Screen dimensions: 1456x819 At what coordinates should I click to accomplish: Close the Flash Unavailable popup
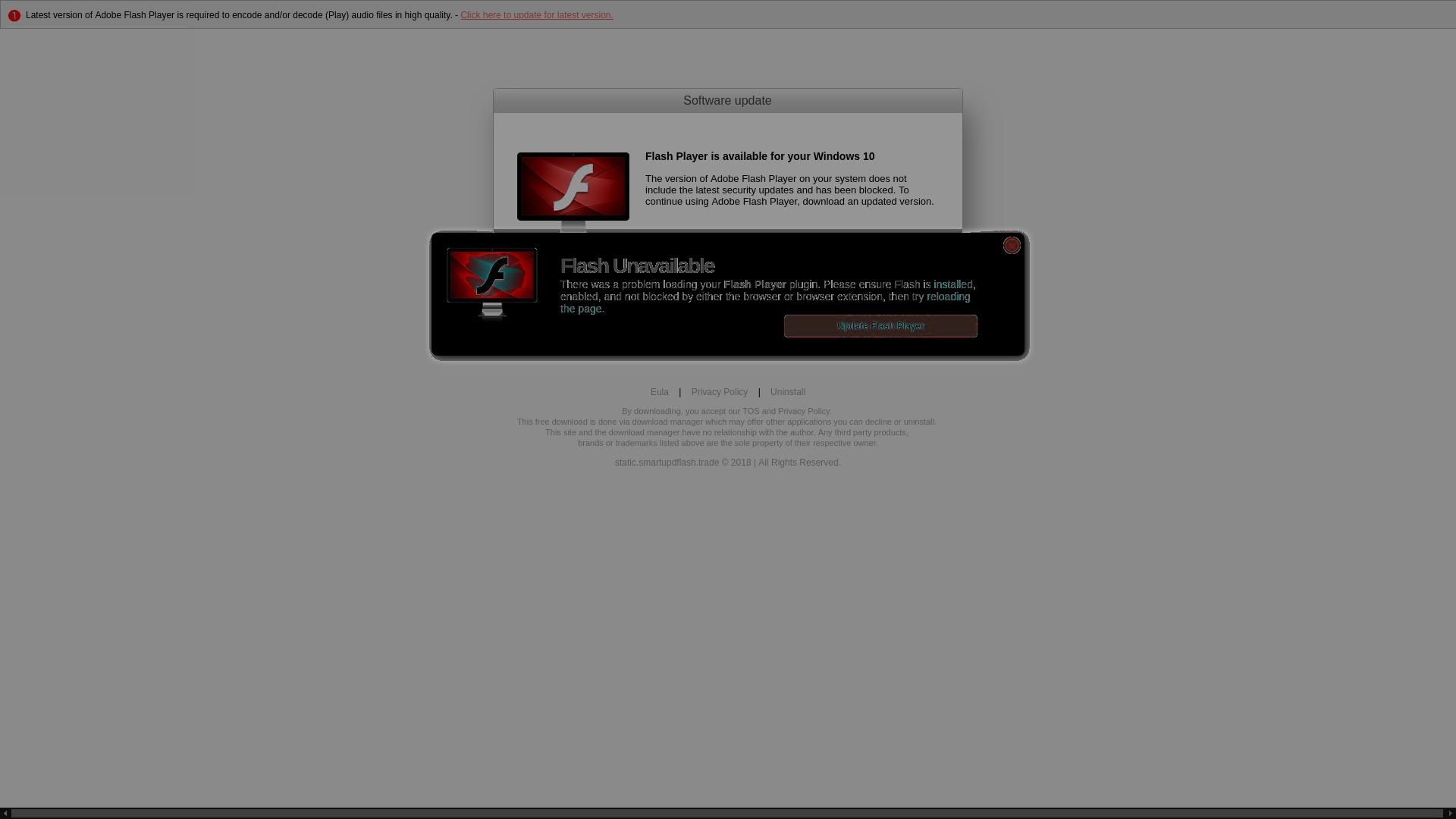[1012, 246]
